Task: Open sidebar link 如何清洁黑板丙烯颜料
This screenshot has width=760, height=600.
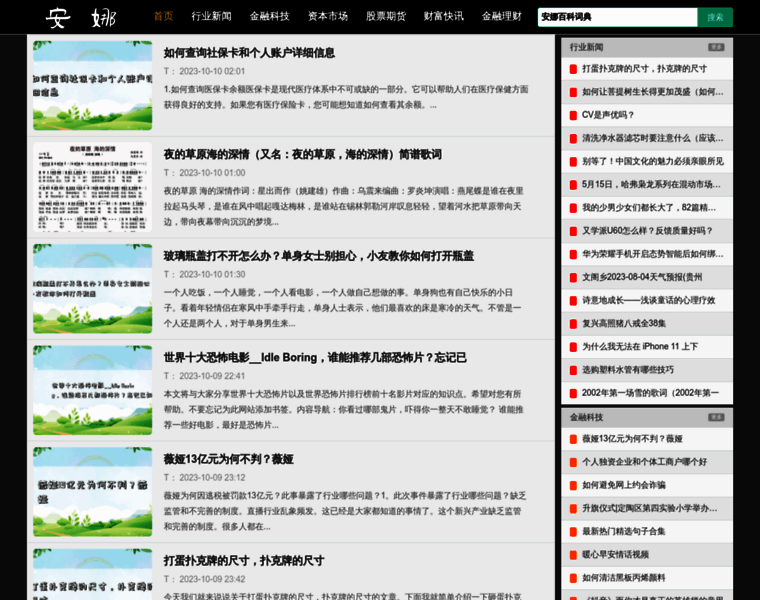Action: 623,578
